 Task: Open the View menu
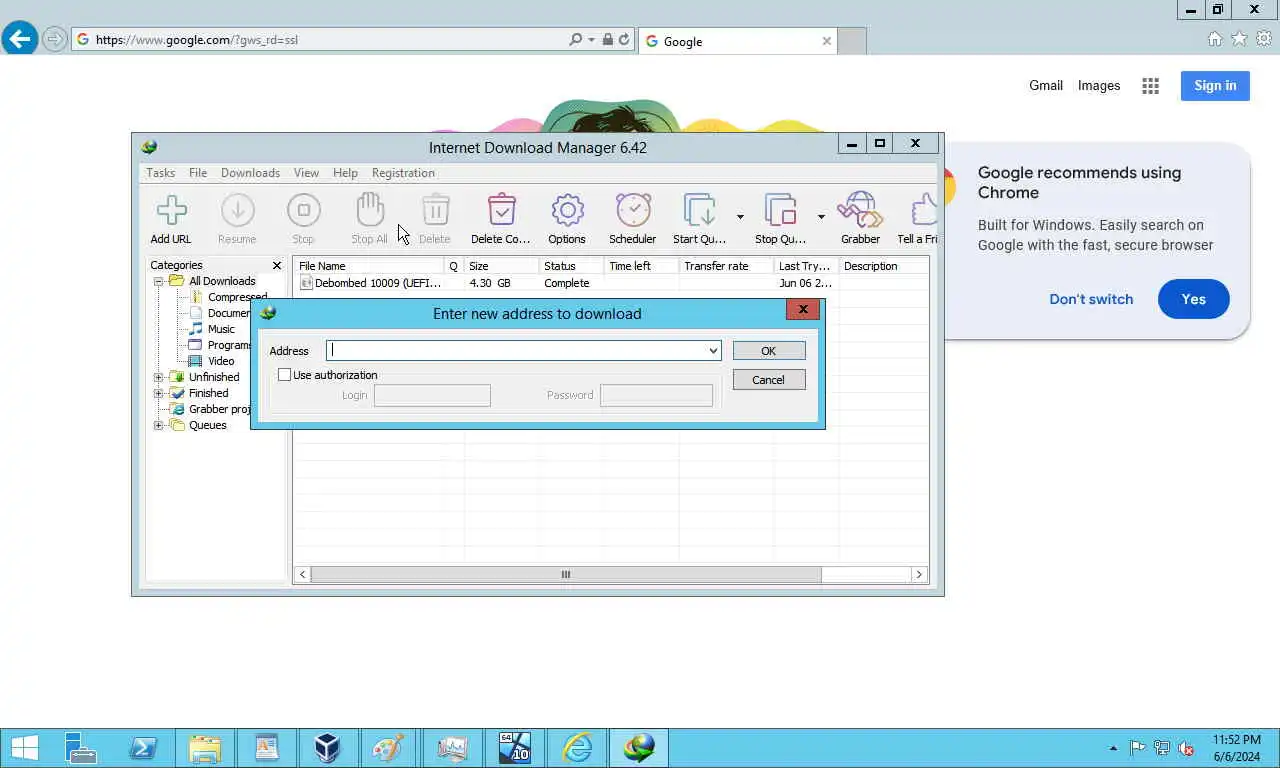306,173
